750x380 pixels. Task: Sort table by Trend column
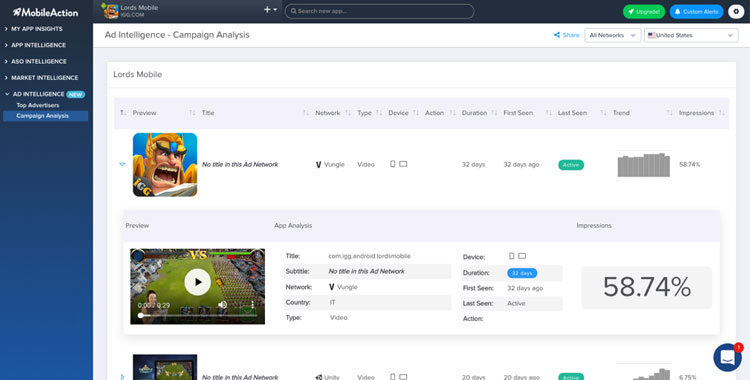coord(621,113)
